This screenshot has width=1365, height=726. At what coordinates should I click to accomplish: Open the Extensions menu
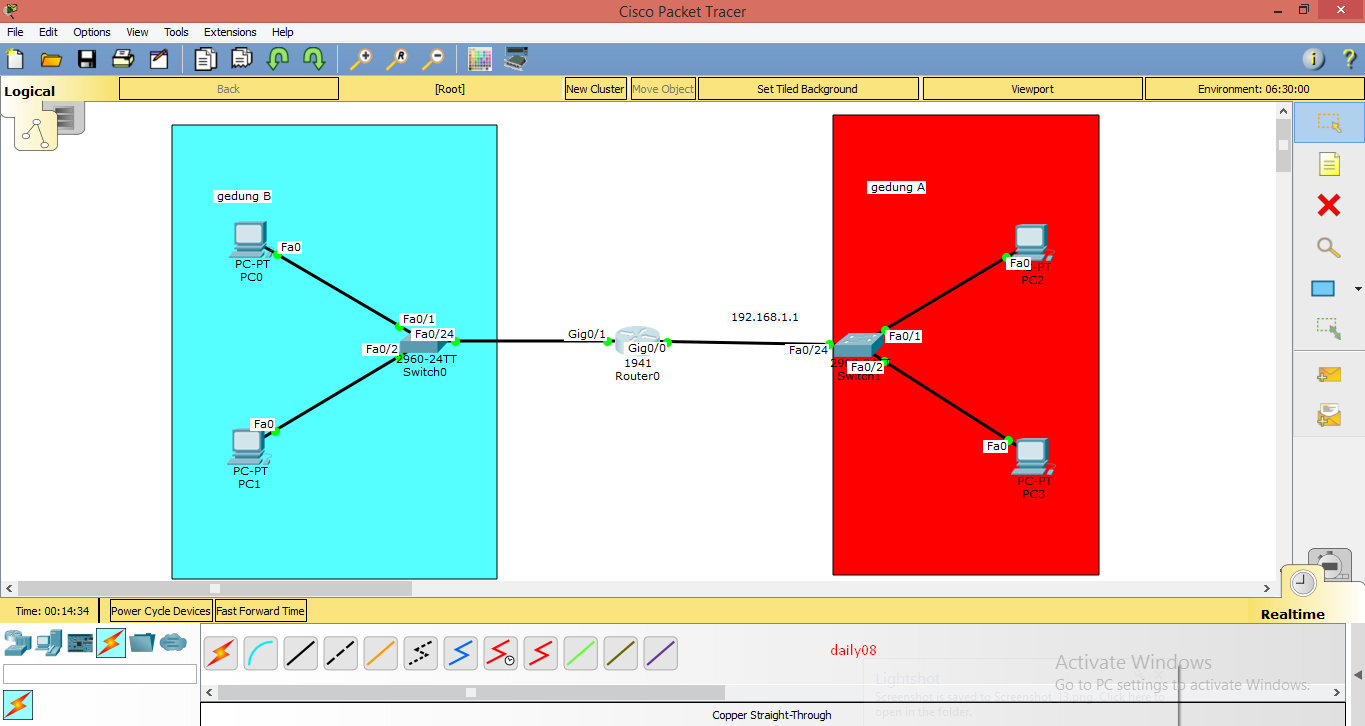230,31
